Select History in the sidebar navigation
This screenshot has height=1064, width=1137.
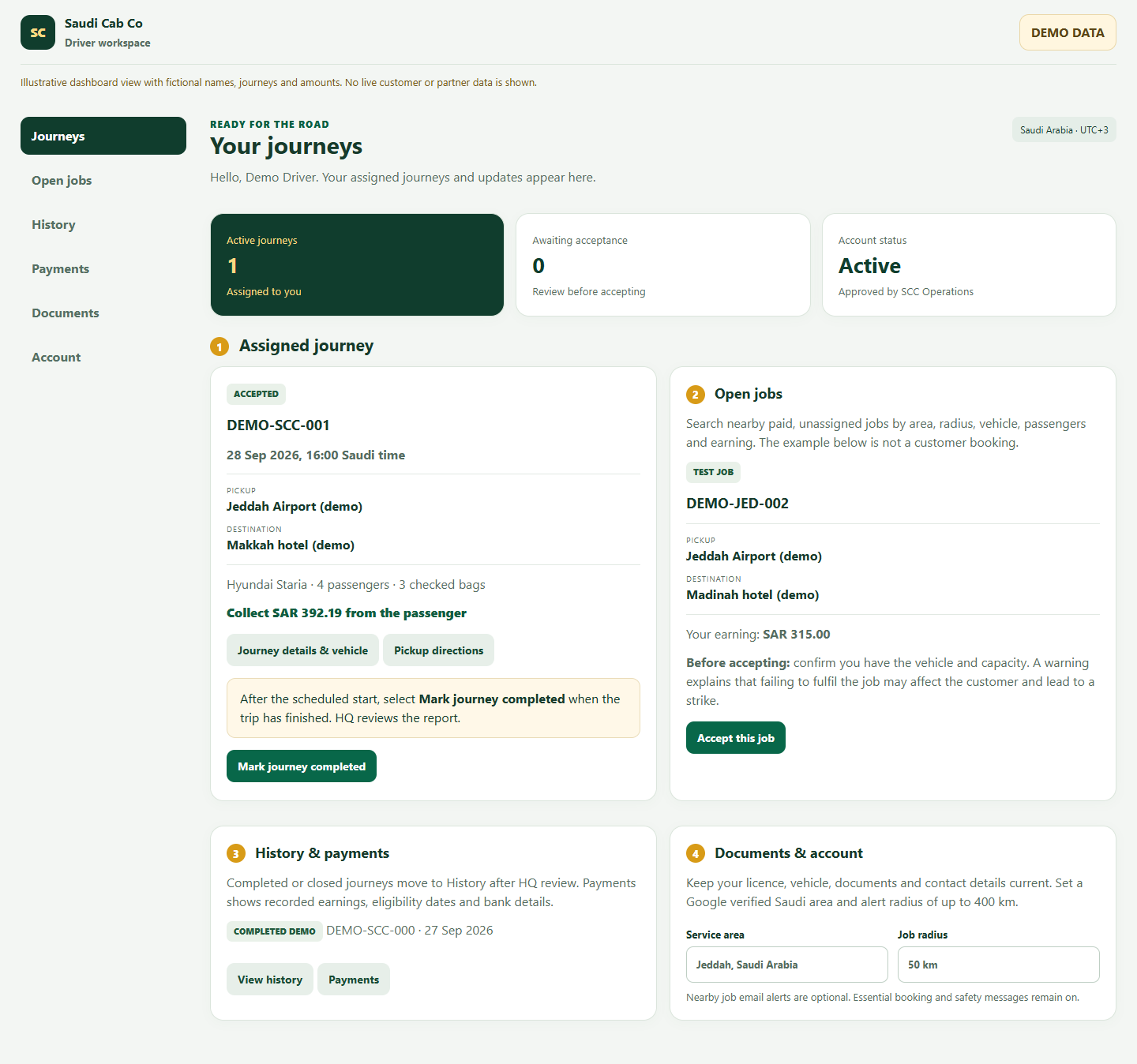[103, 224]
